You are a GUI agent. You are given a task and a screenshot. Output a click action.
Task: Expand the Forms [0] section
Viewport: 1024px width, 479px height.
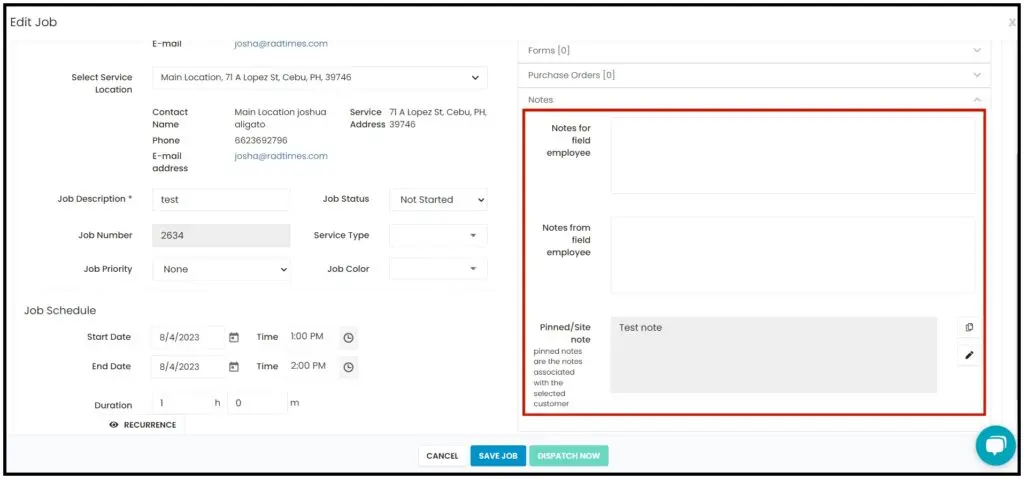coord(754,50)
